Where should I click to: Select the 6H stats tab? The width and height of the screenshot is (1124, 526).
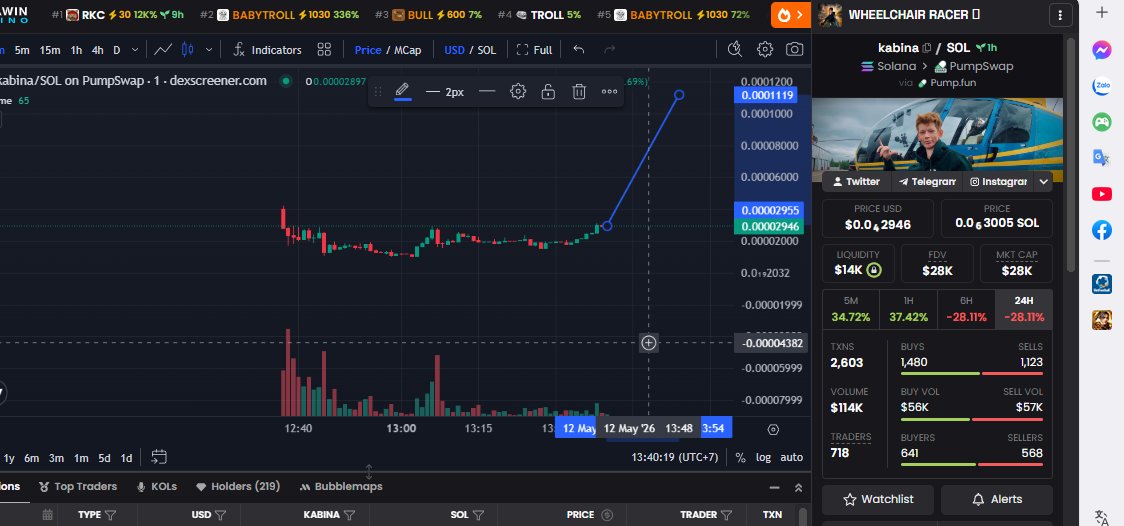(x=966, y=309)
